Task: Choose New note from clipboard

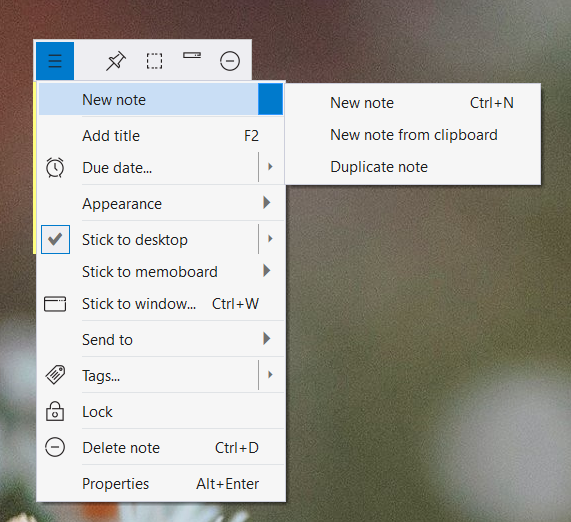Action: [413, 135]
